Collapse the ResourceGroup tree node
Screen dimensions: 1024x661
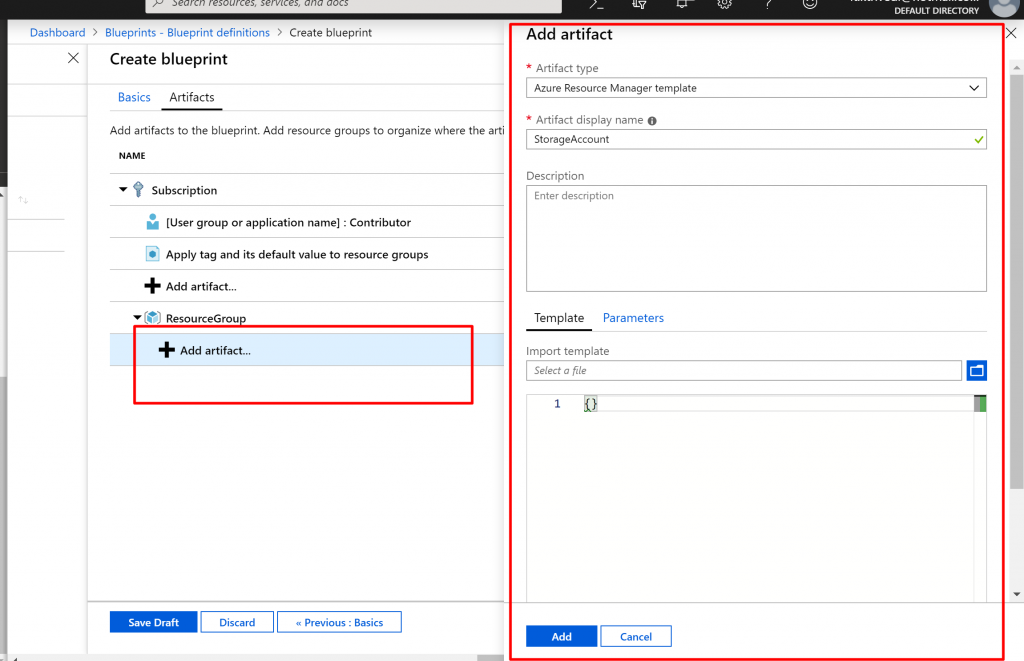point(137,318)
